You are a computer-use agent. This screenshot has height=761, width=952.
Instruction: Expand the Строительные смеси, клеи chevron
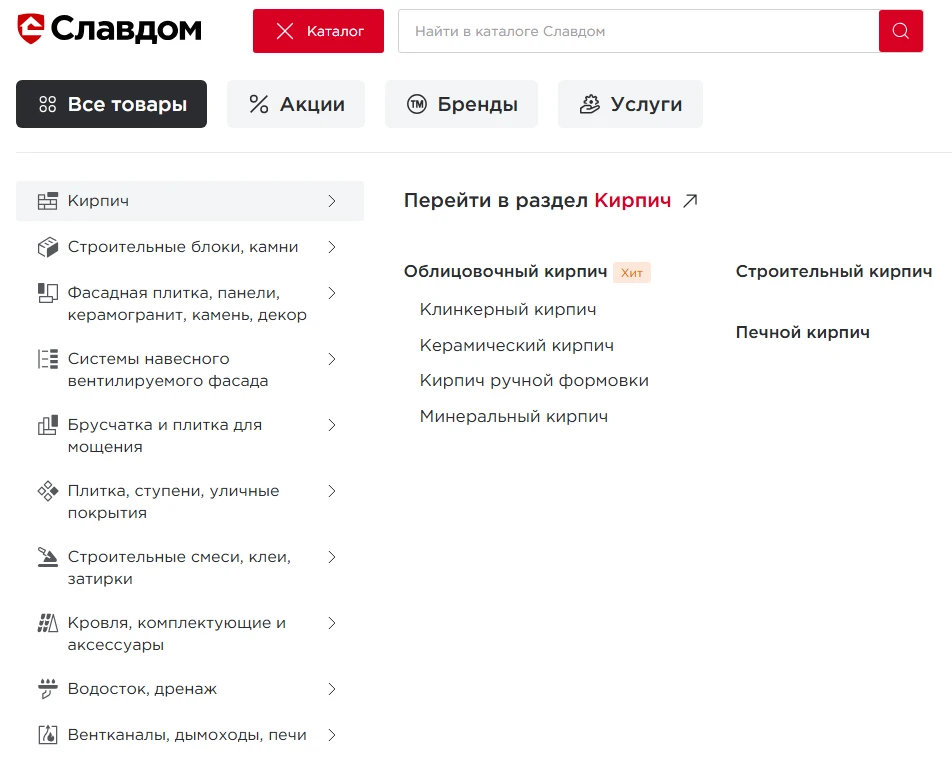click(x=332, y=557)
